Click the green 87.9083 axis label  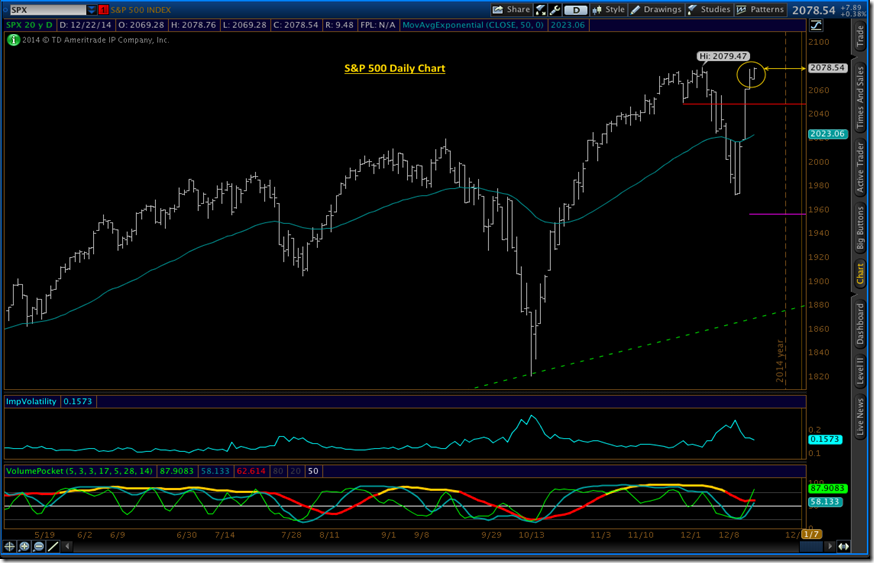(828, 488)
